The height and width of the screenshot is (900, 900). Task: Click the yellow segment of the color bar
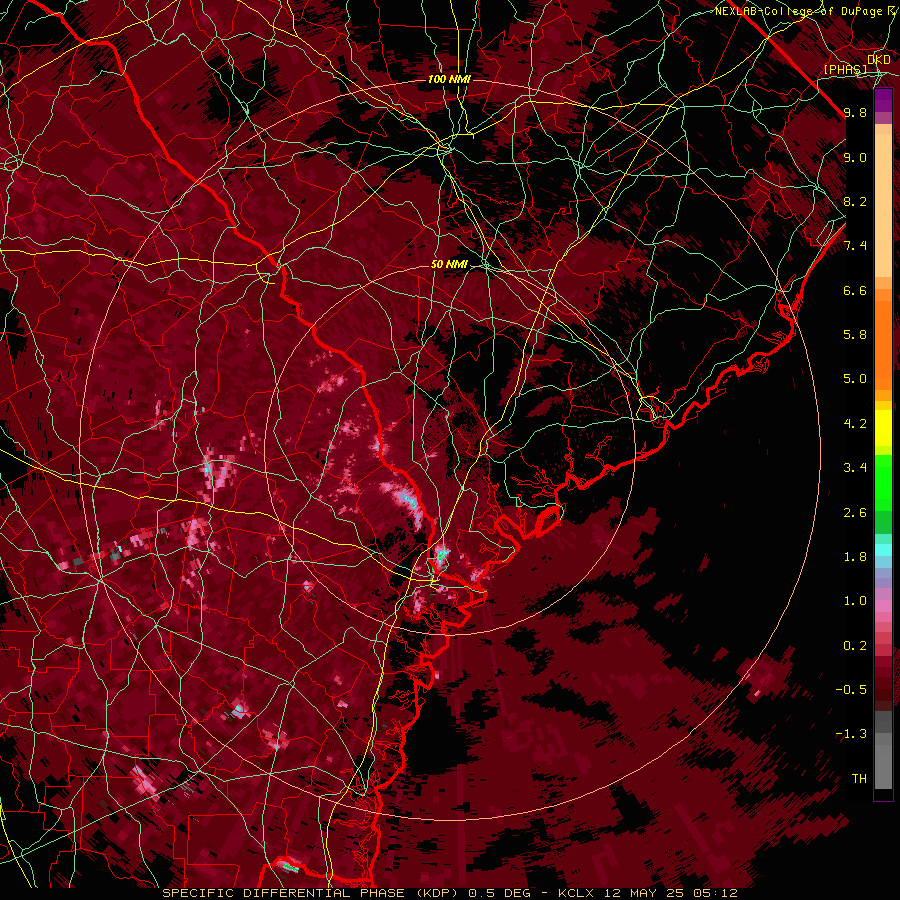coord(883,428)
